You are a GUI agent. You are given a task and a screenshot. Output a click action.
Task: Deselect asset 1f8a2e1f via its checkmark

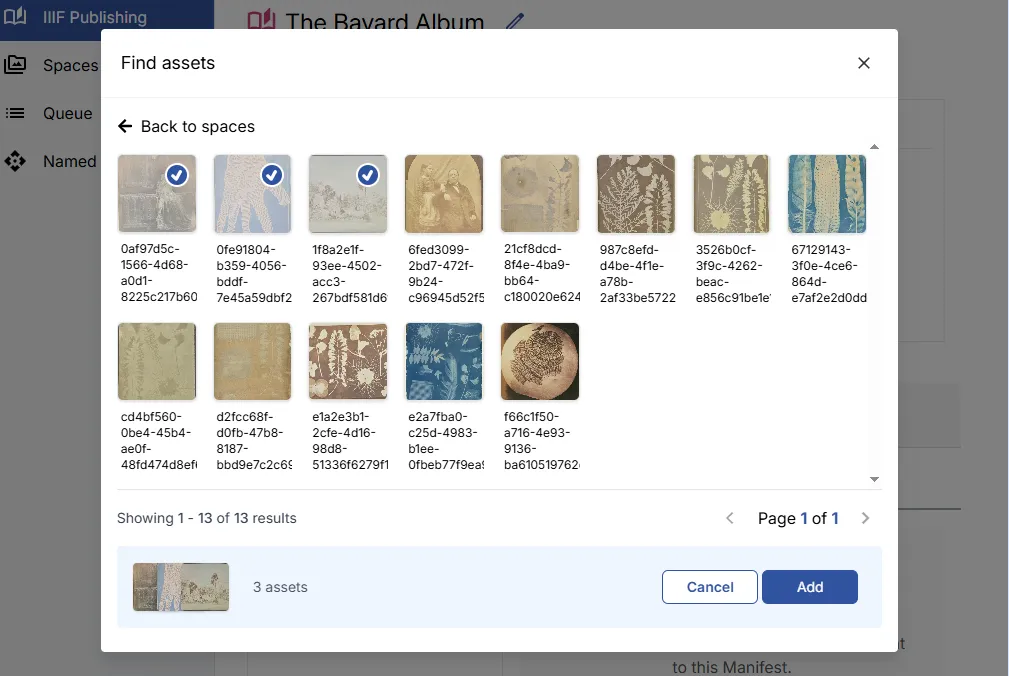click(x=367, y=174)
